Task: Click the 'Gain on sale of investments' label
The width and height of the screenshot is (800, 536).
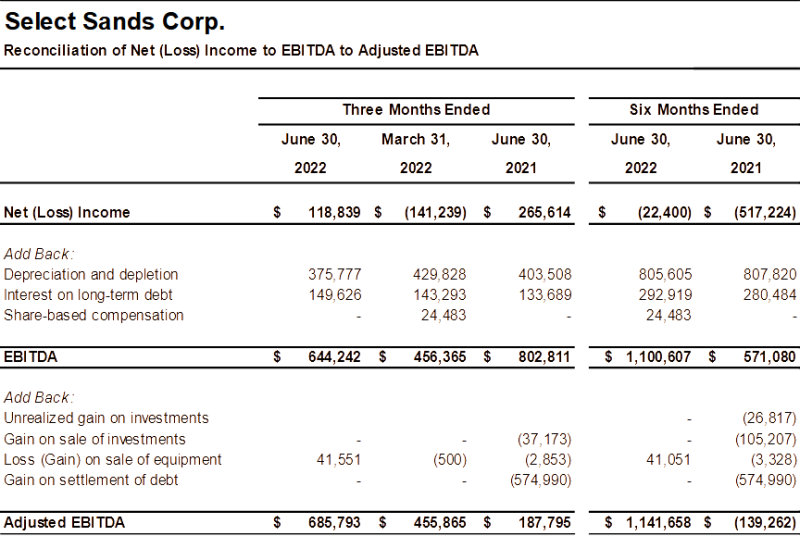Action: [94, 439]
